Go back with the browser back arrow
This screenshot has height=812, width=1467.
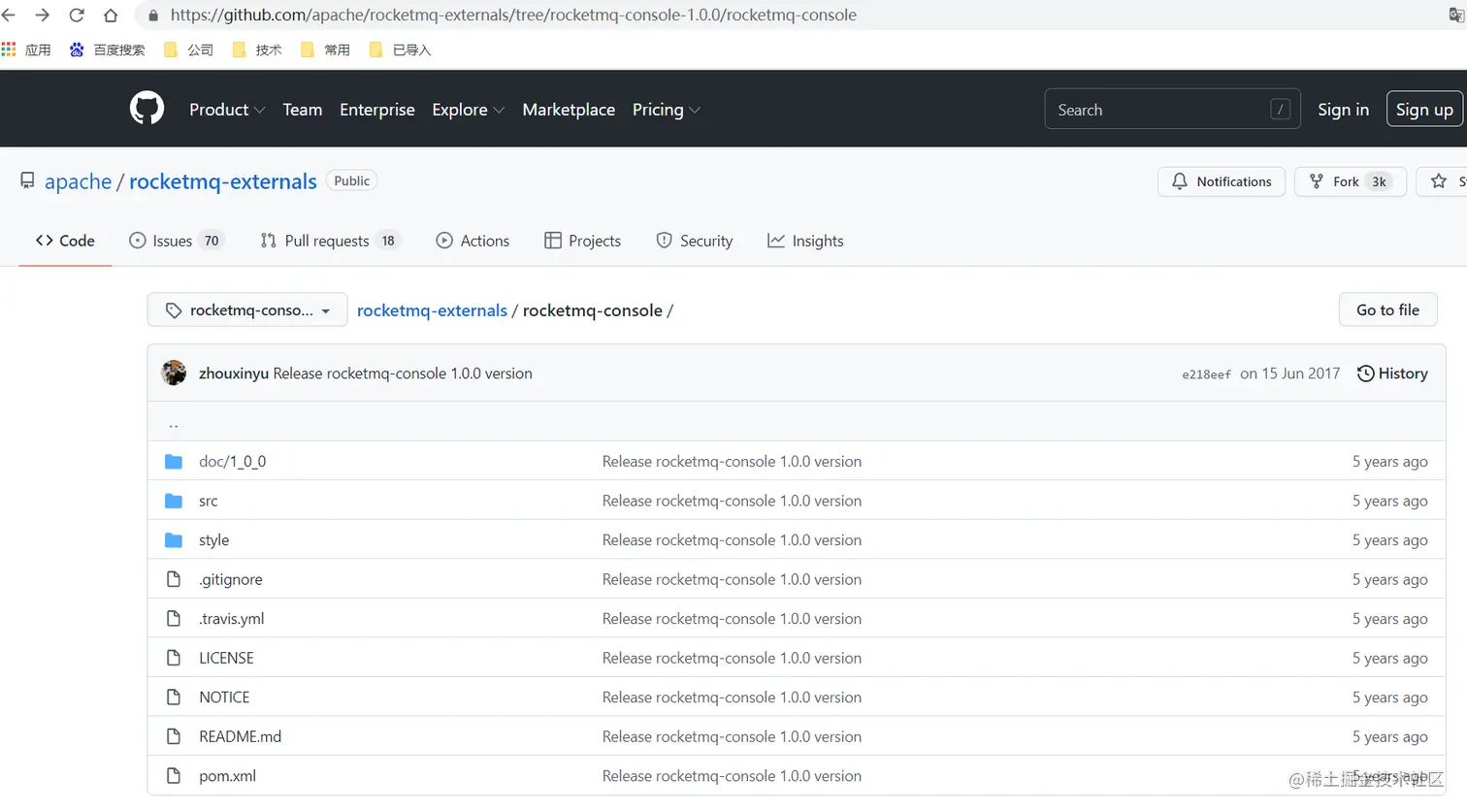point(9,16)
